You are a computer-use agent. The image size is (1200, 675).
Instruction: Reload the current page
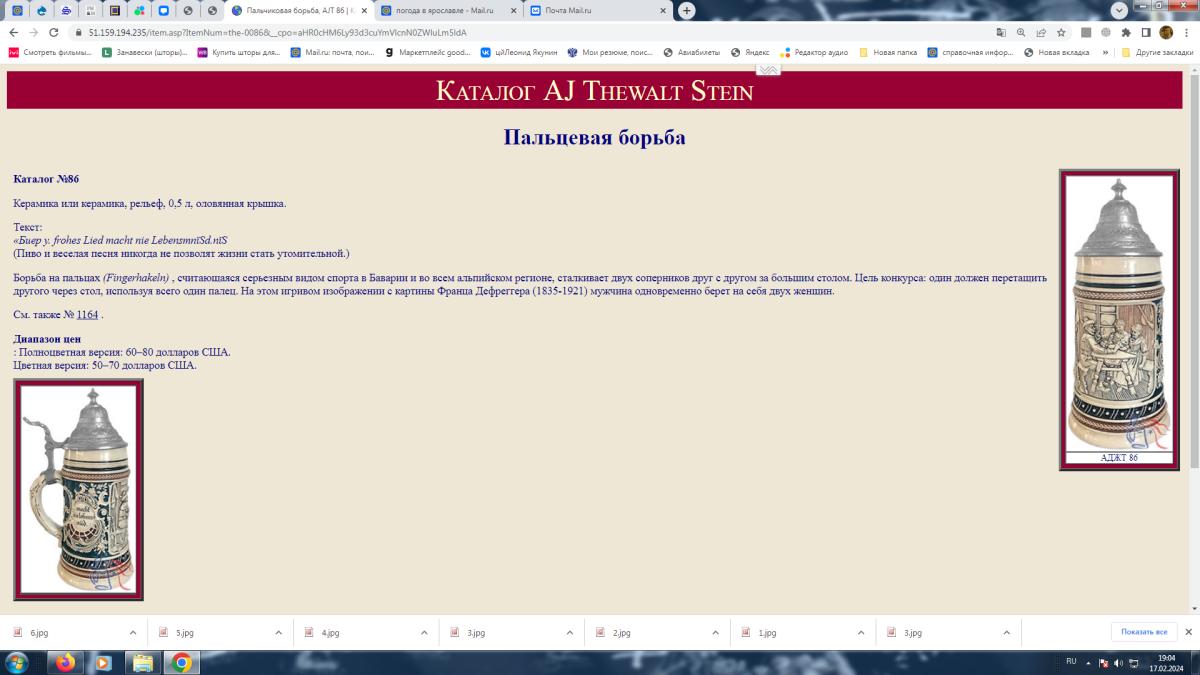coord(53,32)
